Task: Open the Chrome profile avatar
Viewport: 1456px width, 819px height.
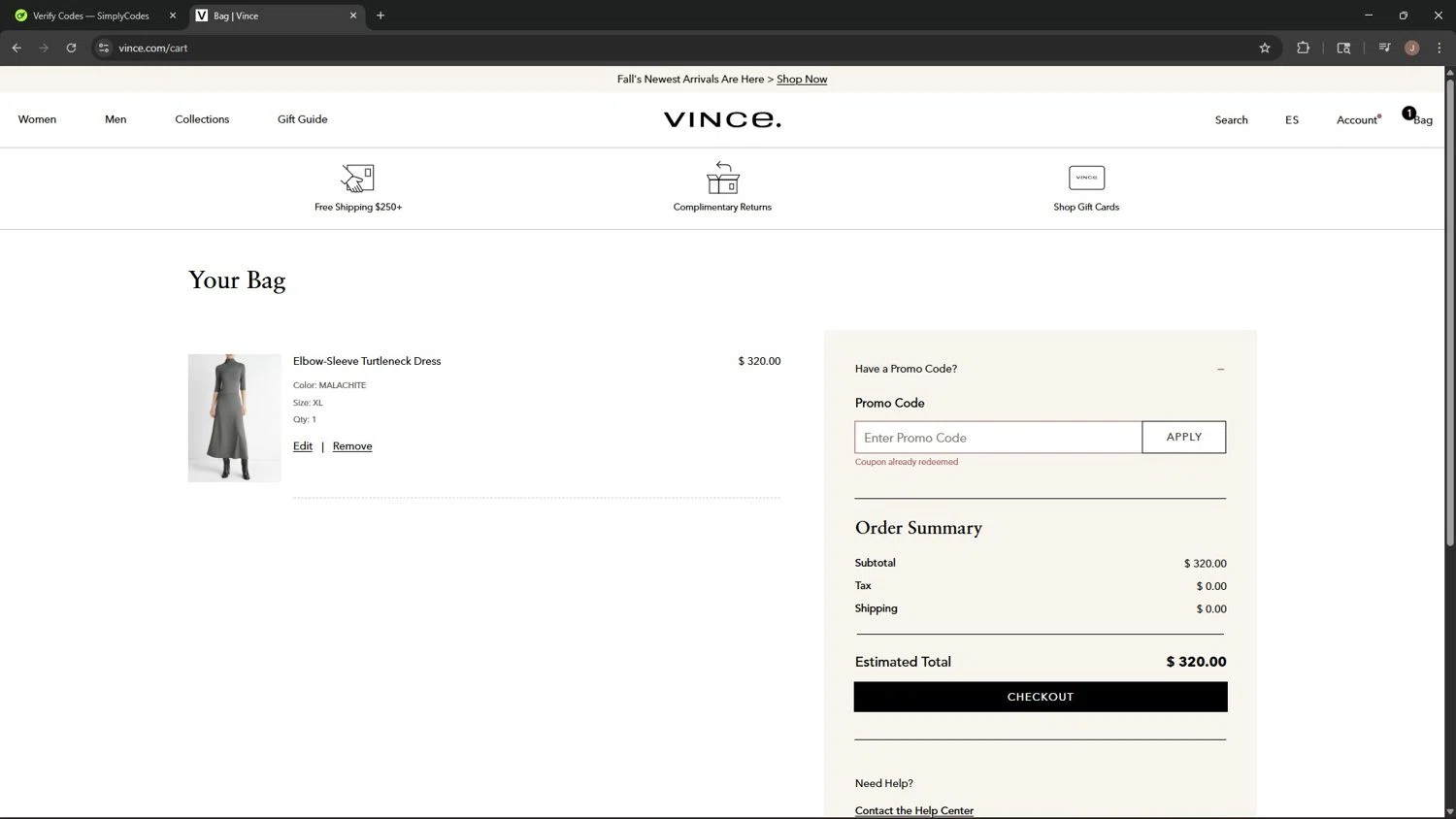Action: pos(1412,48)
